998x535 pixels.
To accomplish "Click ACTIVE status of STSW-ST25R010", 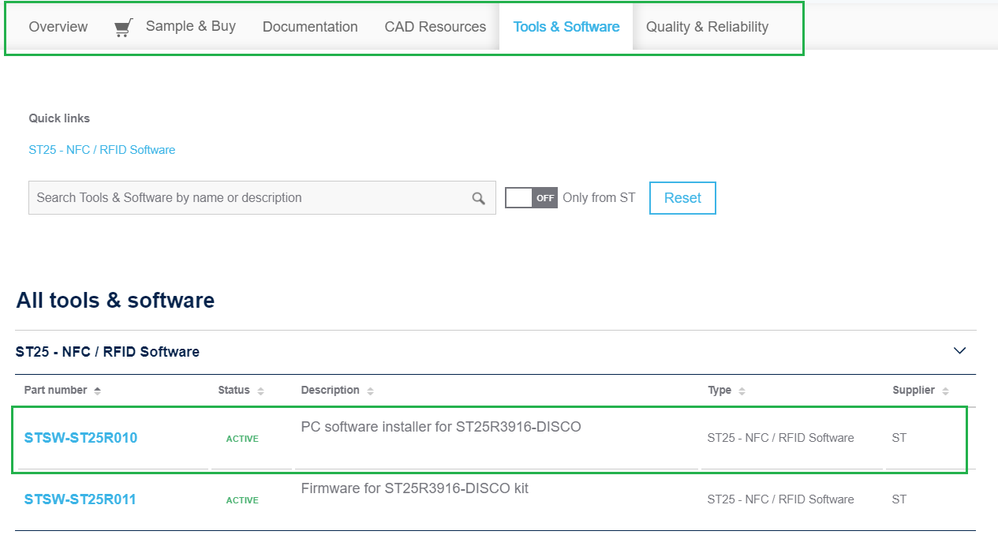I will point(242,439).
